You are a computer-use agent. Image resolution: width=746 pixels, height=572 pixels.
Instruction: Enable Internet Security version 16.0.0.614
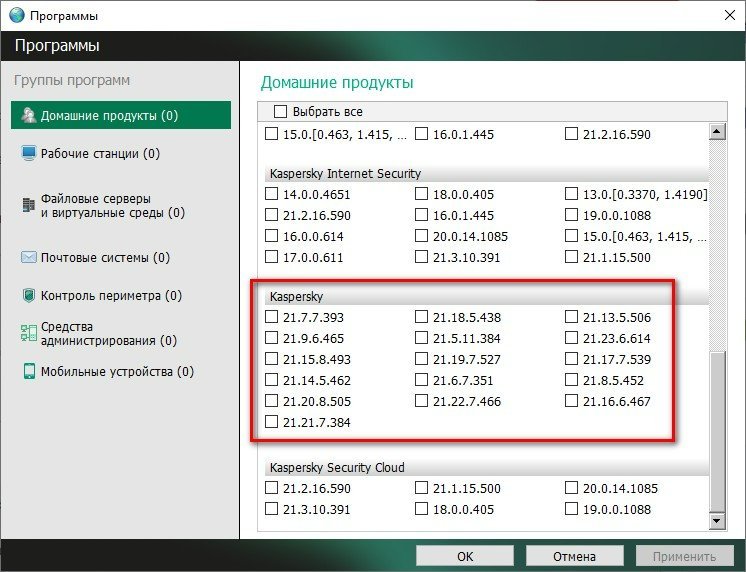click(271, 236)
